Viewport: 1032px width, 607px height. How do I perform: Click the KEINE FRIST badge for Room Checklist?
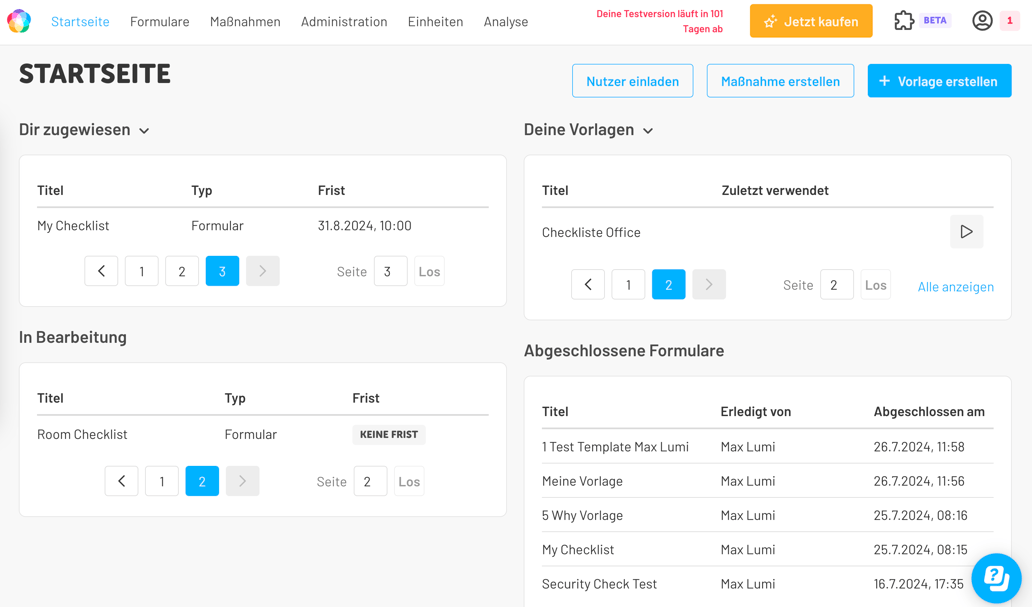pyautogui.click(x=389, y=434)
